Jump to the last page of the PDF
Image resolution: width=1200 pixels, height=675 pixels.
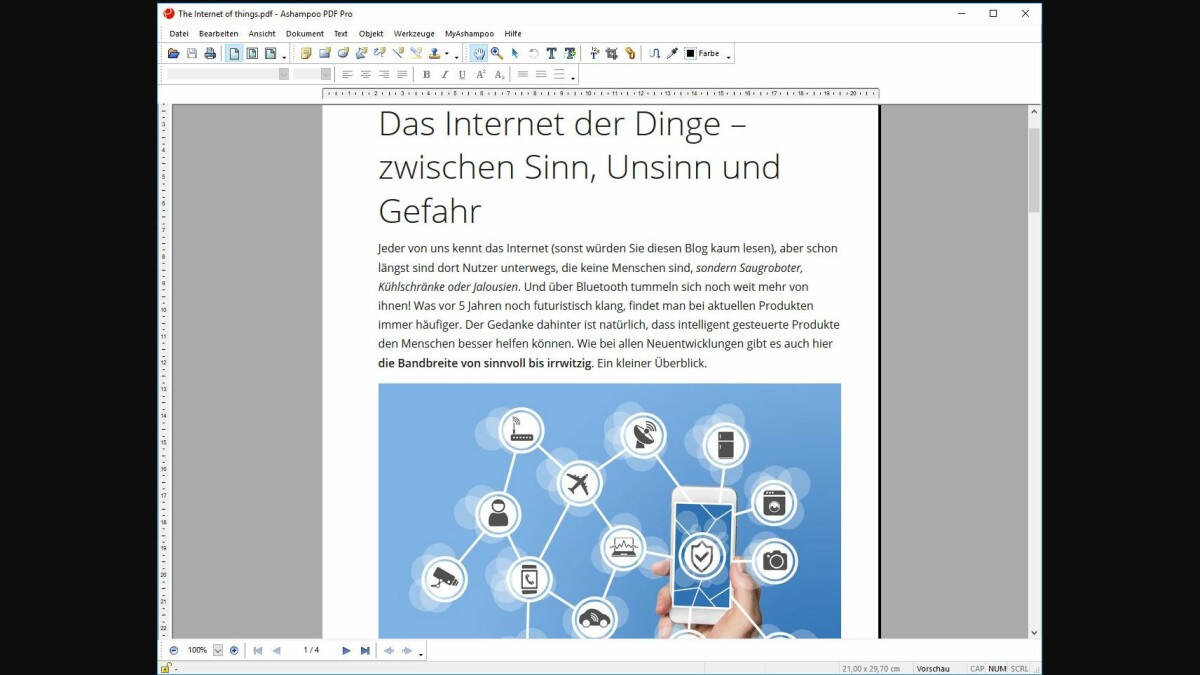(x=364, y=650)
